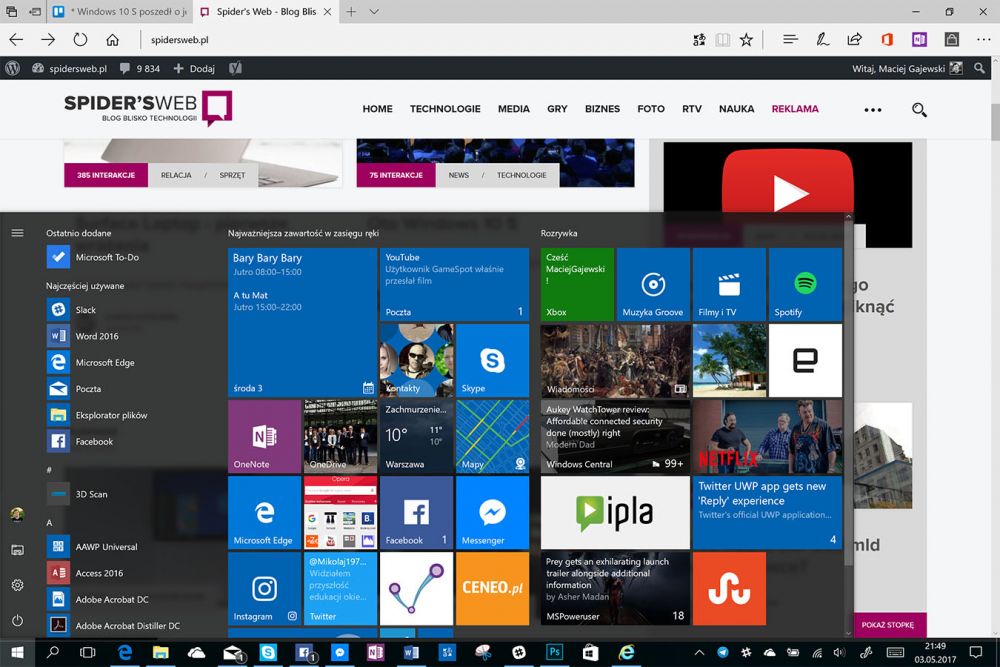Open Windows Start button
This screenshot has height=667, width=1000.
click(x=17, y=652)
